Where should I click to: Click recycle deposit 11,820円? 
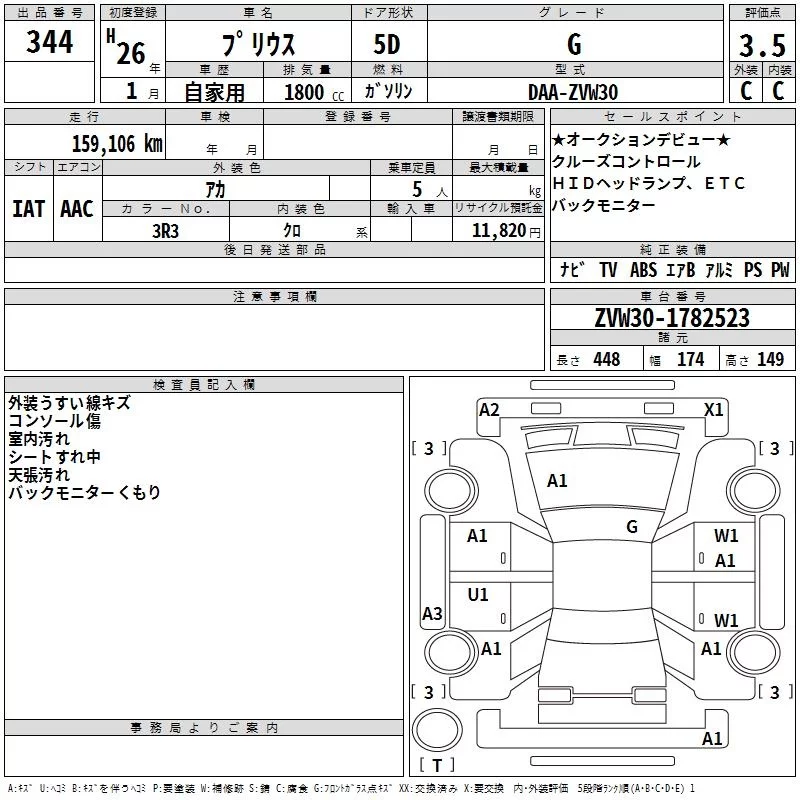click(x=506, y=231)
